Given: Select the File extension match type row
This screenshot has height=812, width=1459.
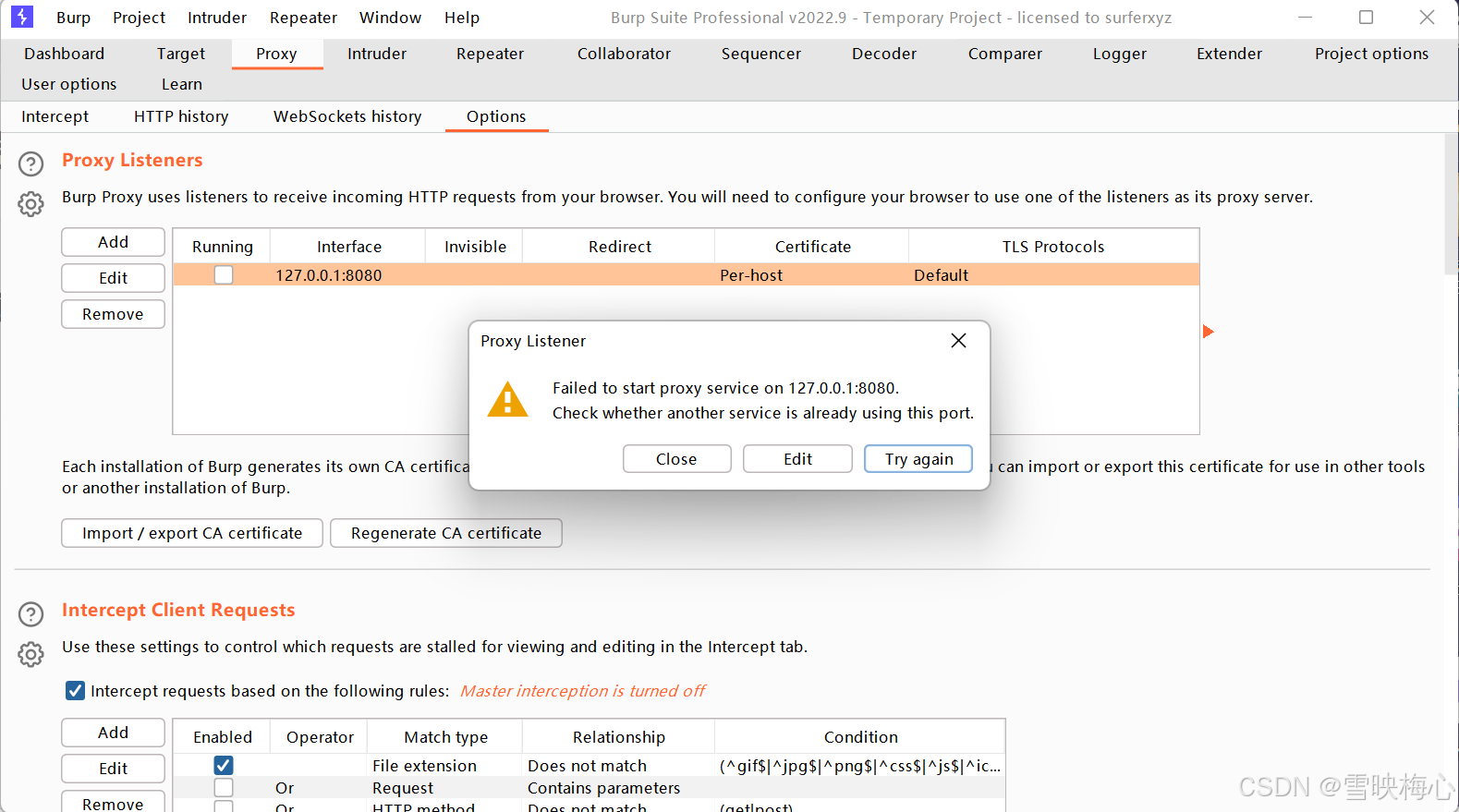Looking at the screenshot, I should point(444,766).
